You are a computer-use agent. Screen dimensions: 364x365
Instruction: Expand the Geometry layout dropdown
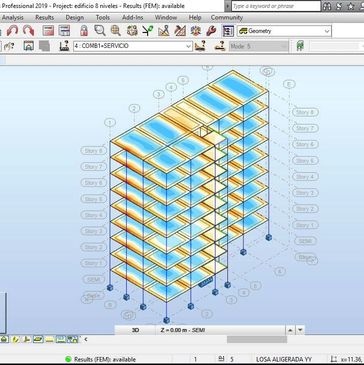(327, 31)
